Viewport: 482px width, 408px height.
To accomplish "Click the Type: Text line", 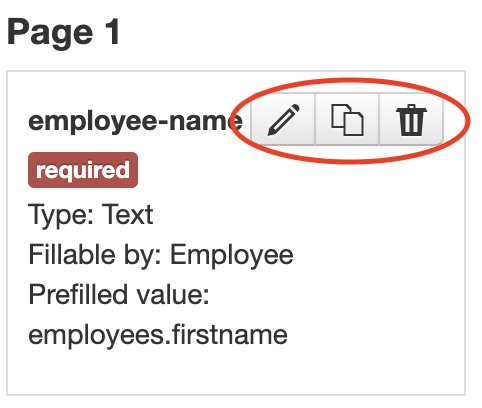I will 91,215.
